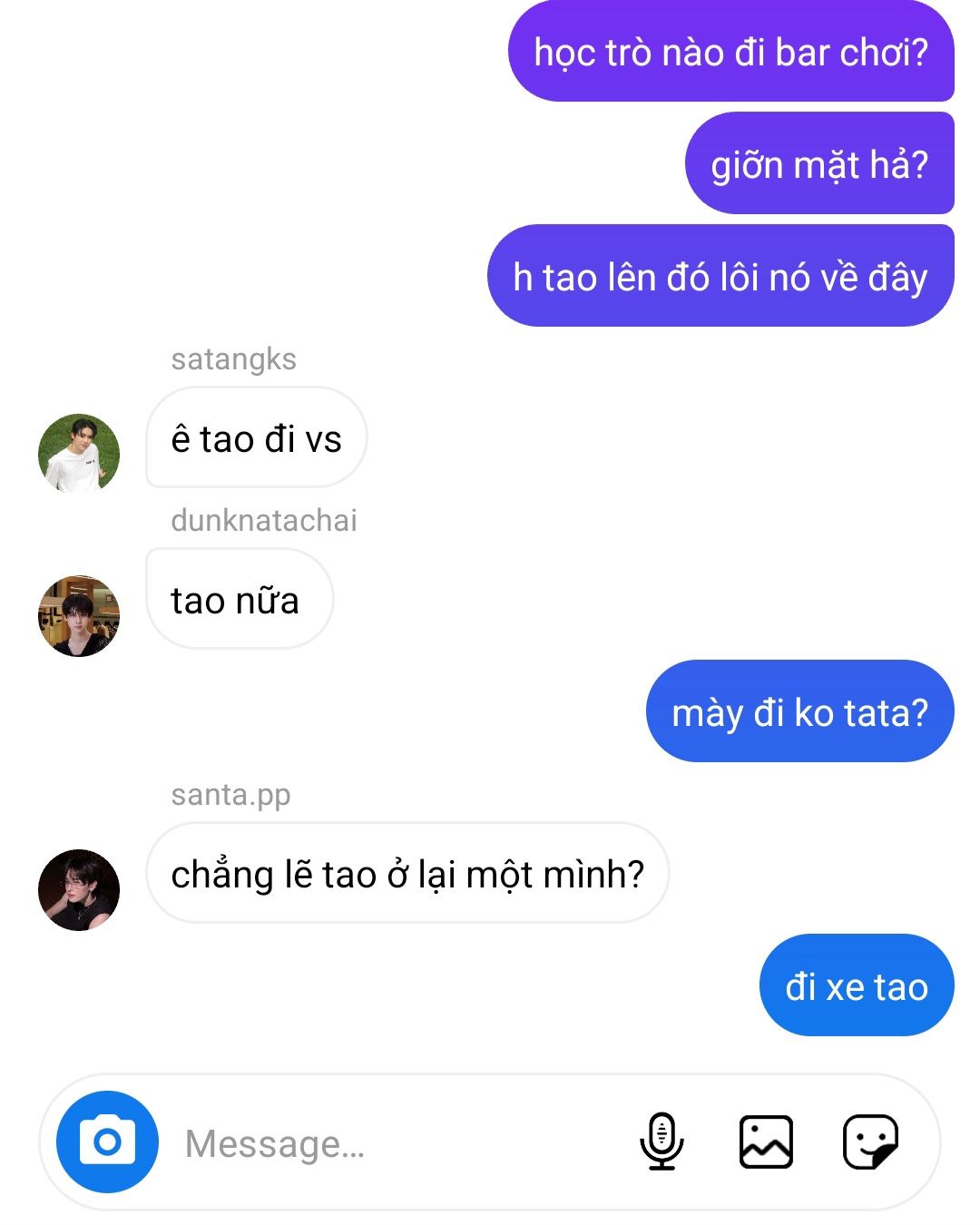The width and height of the screenshot is (980, 1225).
Task: Select "chẳng lẽ tao ở lại một mình?" message
Action: coord(407,873)
